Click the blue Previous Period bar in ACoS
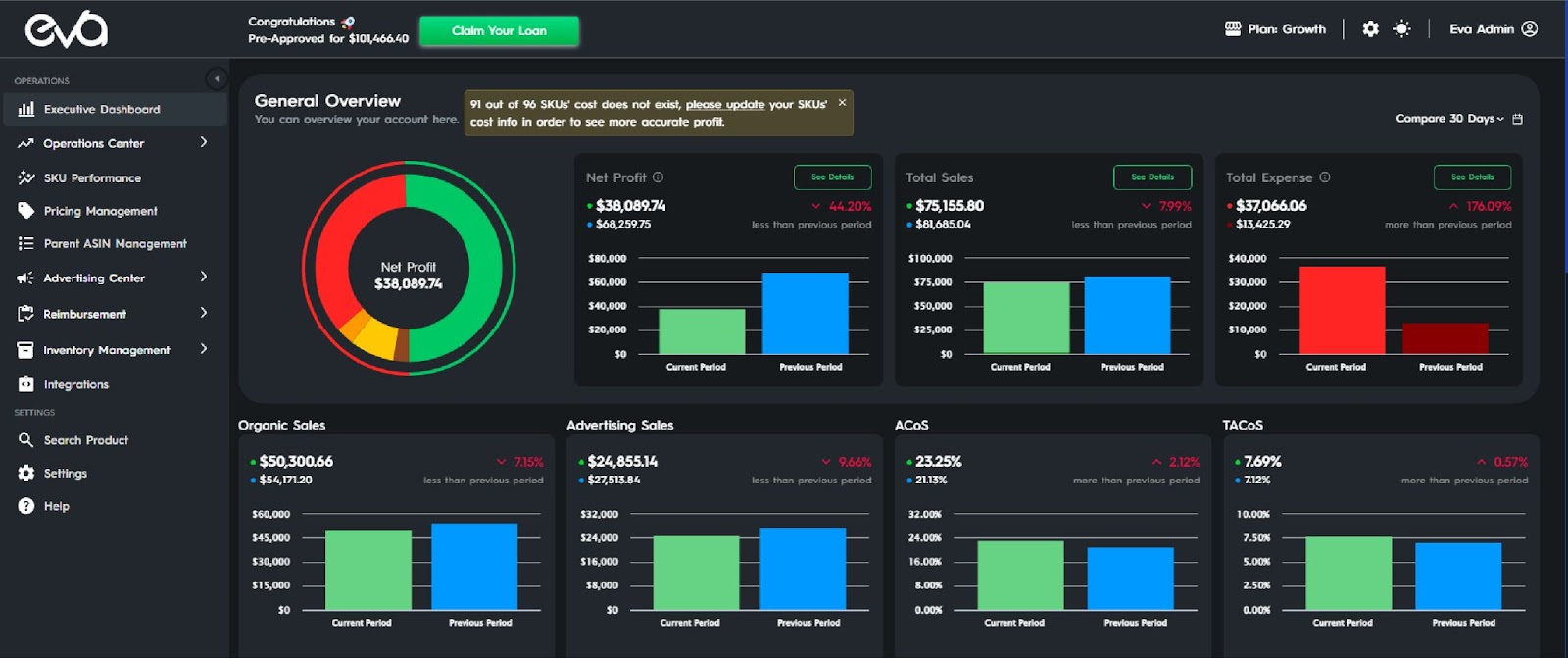The image size is (1568, 658). tap(1130, 579)
